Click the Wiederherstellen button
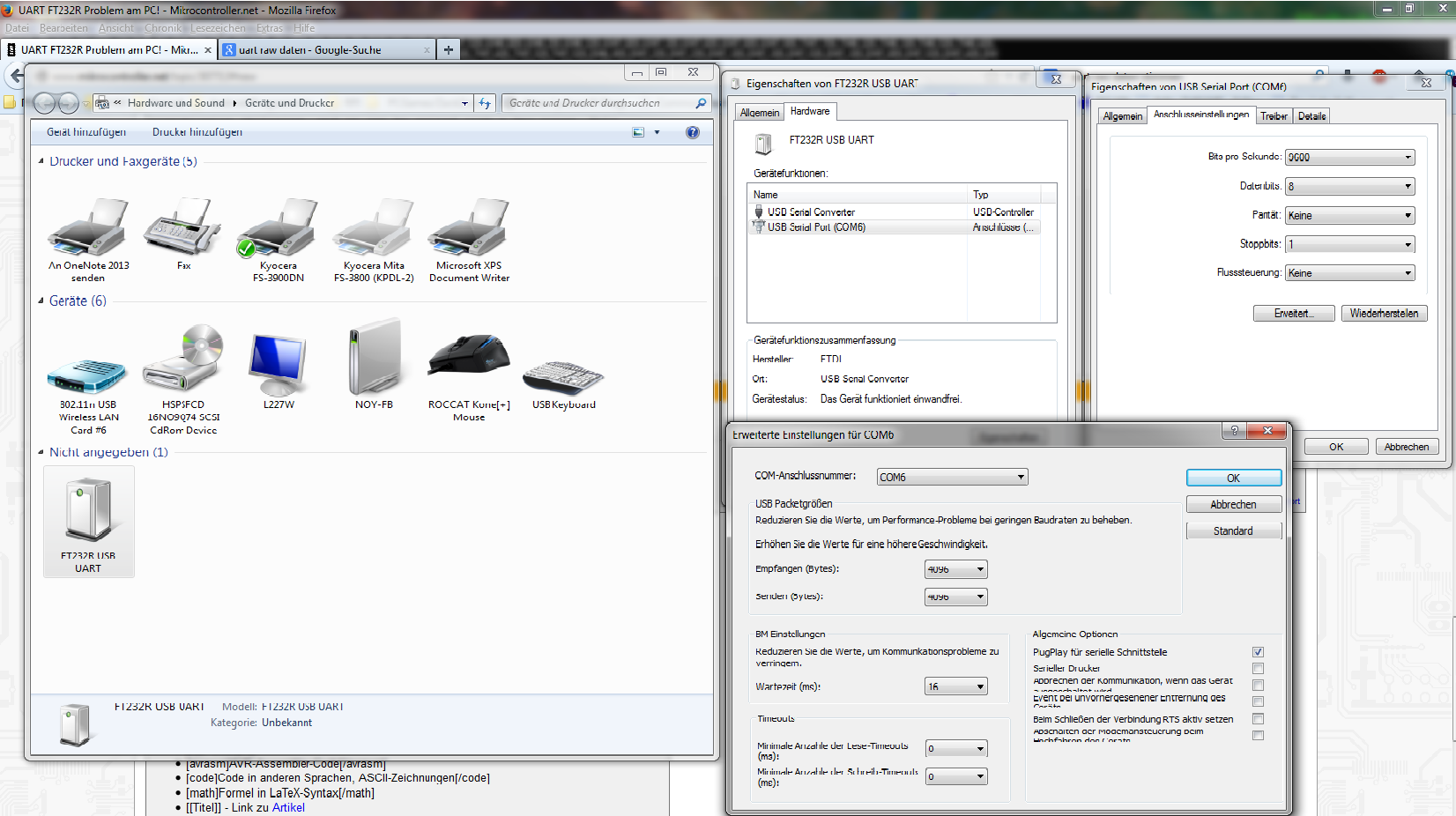The height and width of the screenshot is (816, 1456). pyautogui.click(x=1384, y=313)
